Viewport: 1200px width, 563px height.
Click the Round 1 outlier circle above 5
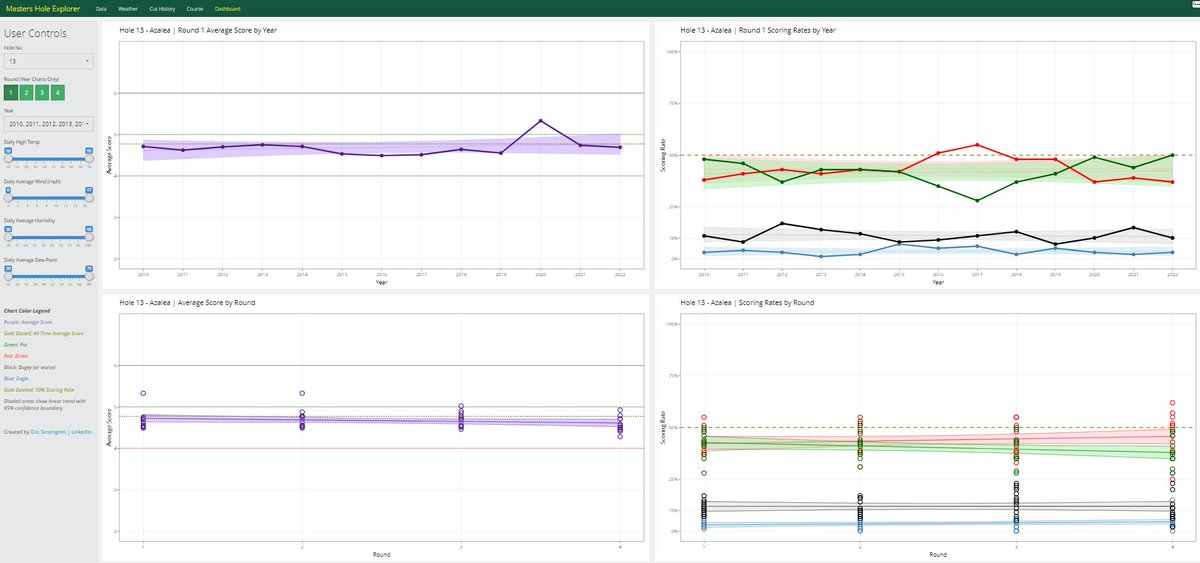143,394
